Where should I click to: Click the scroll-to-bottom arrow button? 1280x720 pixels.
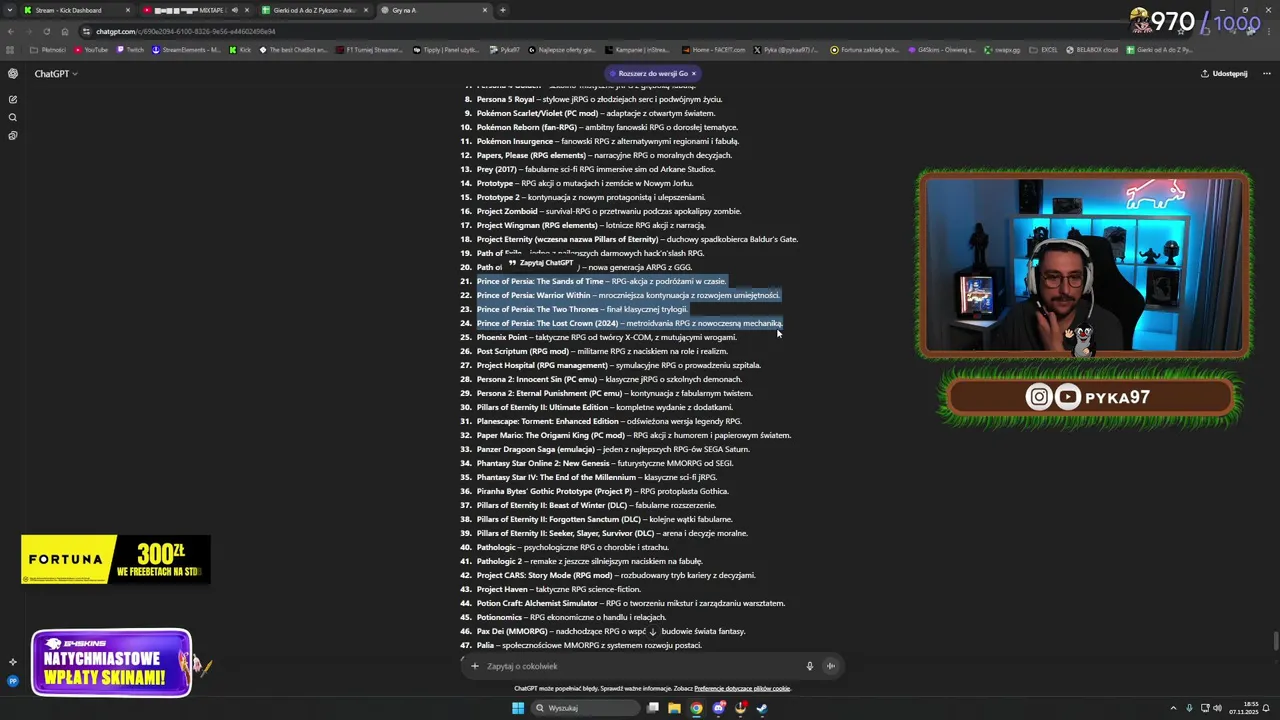click(x=653, y=632)
